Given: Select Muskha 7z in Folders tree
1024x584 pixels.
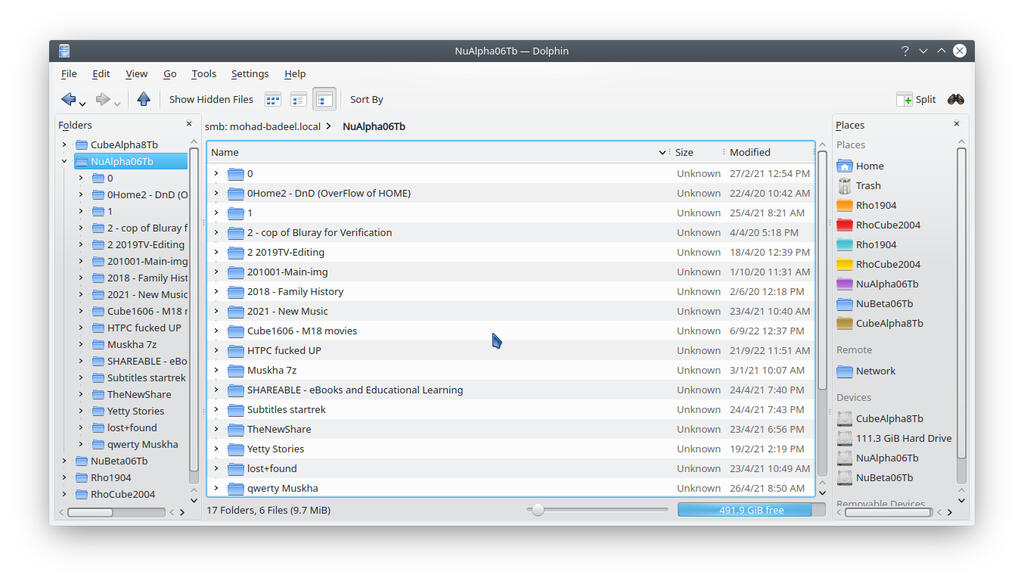Looking at the screenshot, I should (x=131, y=344).
